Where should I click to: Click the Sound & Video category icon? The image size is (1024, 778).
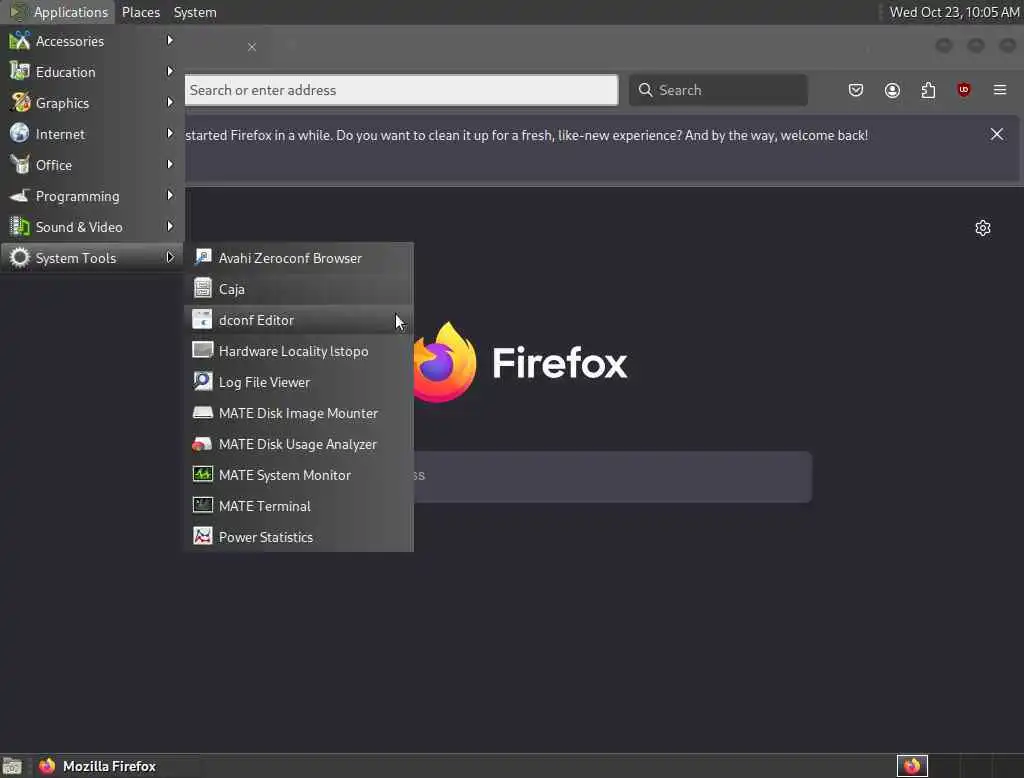point(20,227)
